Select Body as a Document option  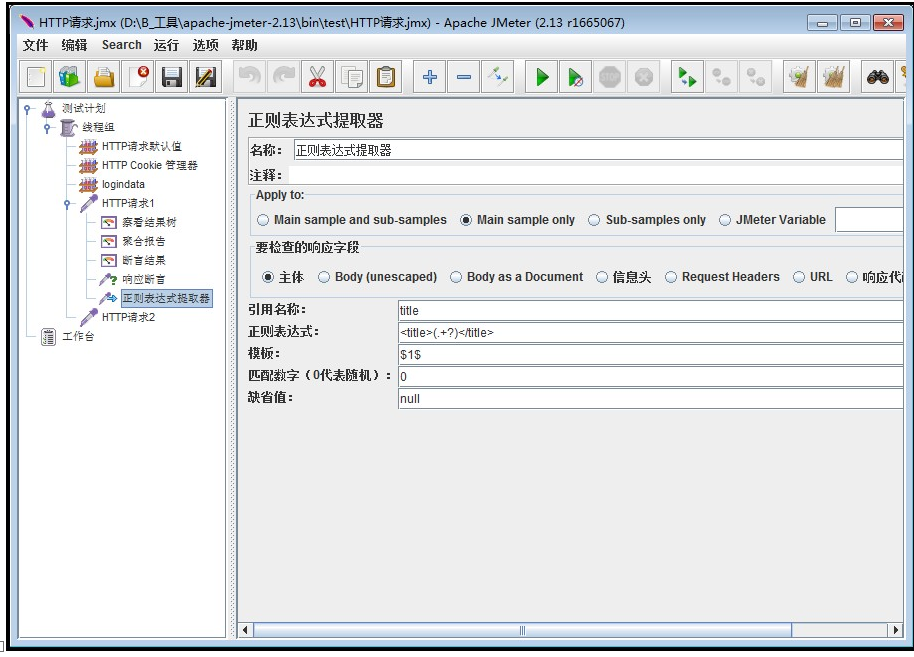[516, 277]
